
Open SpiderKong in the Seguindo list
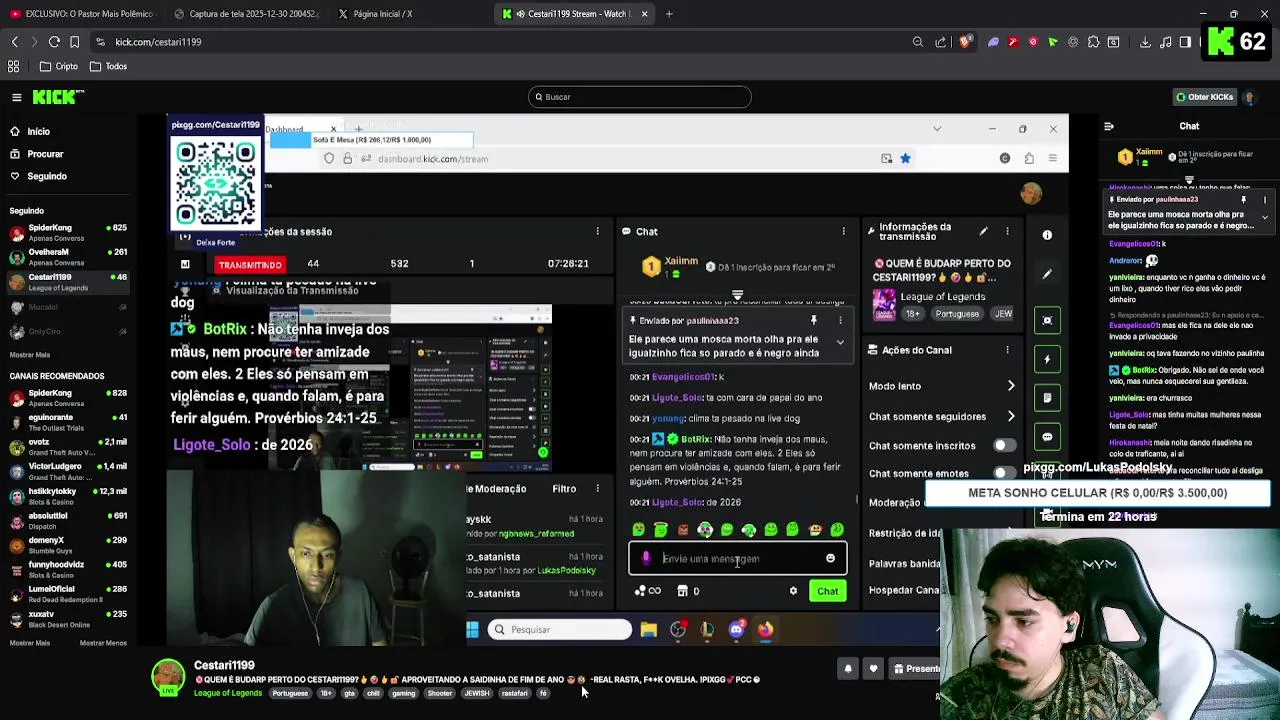66,233
